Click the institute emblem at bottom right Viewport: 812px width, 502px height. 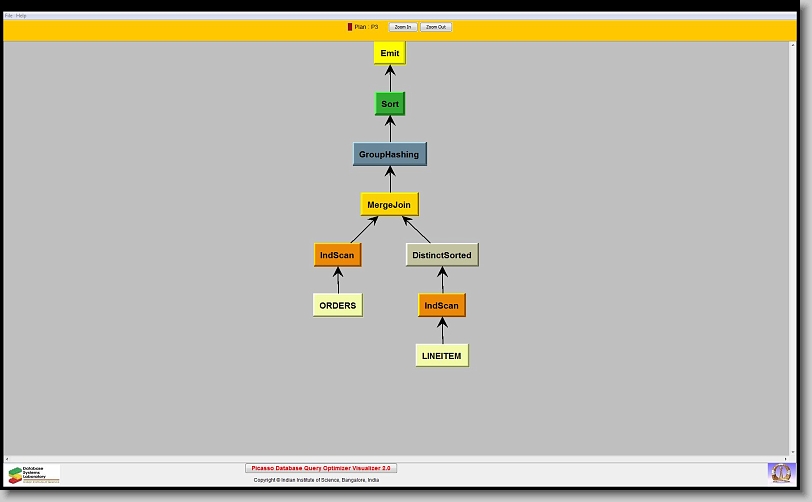(779, 472)
